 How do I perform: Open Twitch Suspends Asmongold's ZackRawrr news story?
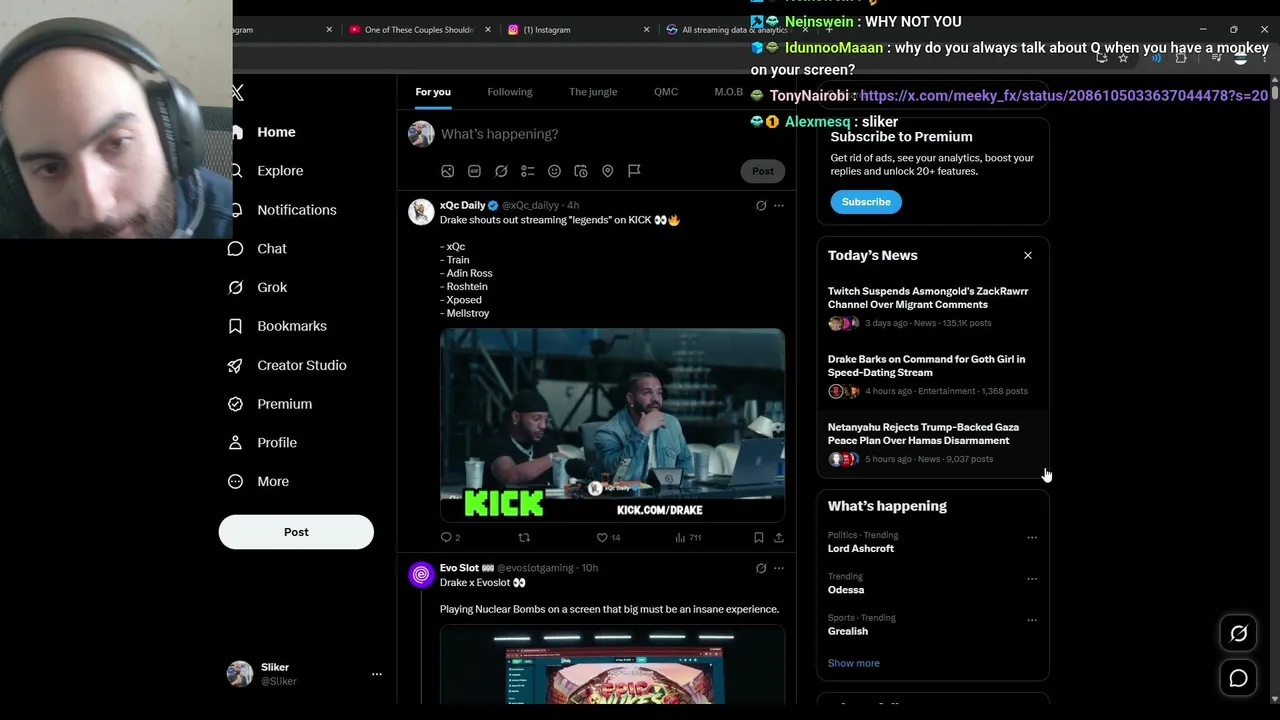(x=928, y=298)
